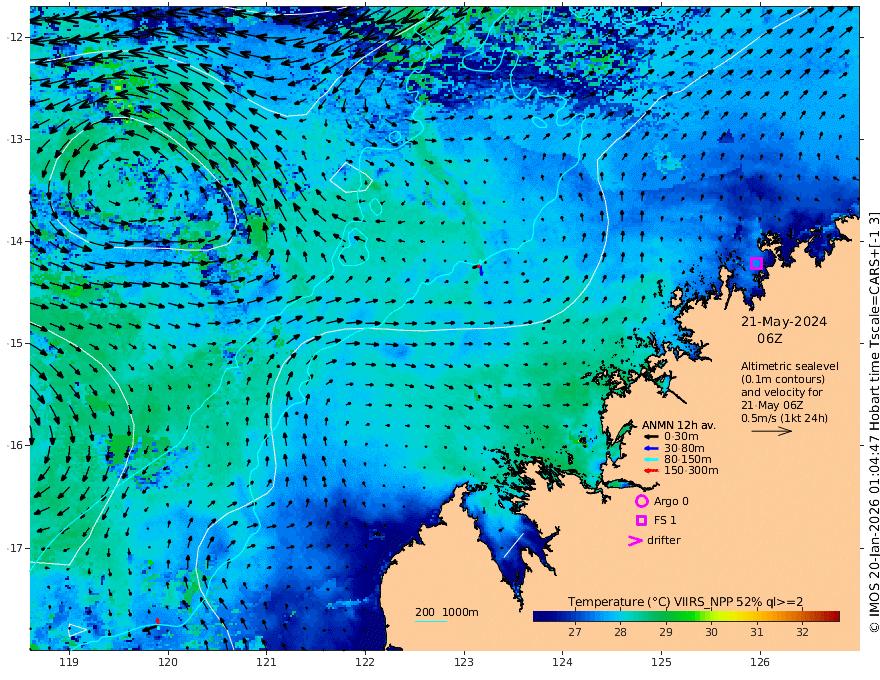Click the 0.5m/s velocity scale arrow

772,431
